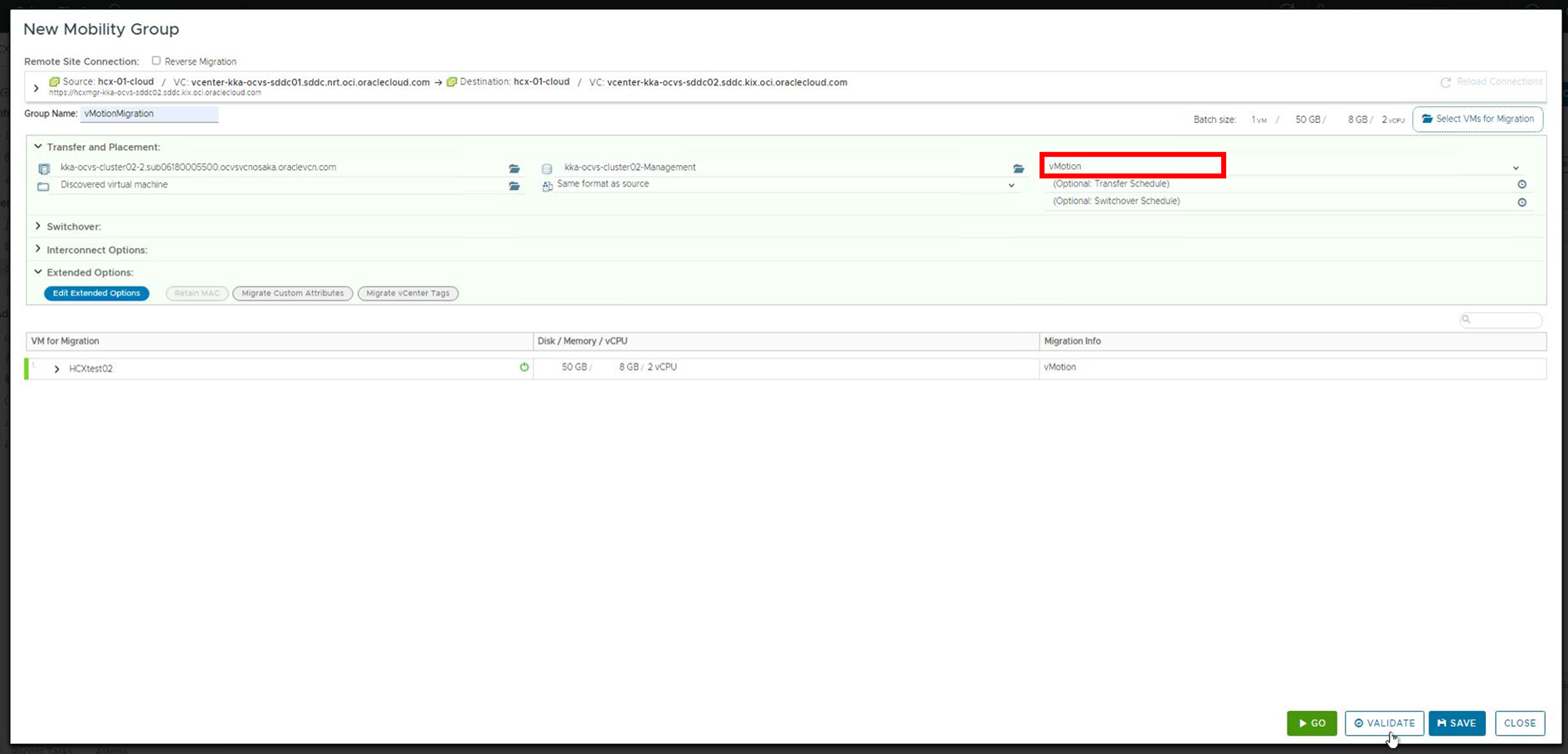The width and height of the screenshot is (1568, 754).
Task: Expand the Interconnect Options section
Action: click(38, 250)
